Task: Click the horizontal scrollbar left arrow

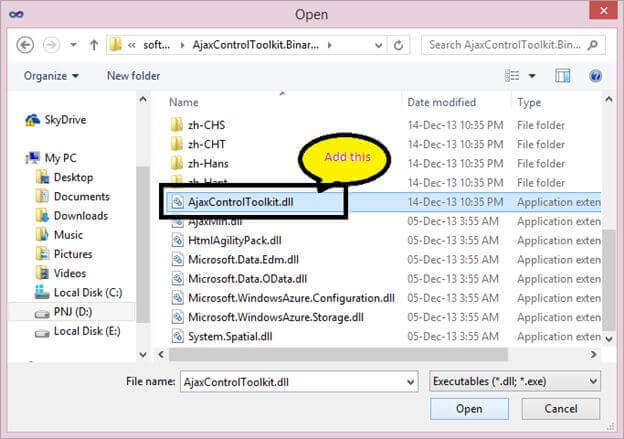Action: click(161, 354)
